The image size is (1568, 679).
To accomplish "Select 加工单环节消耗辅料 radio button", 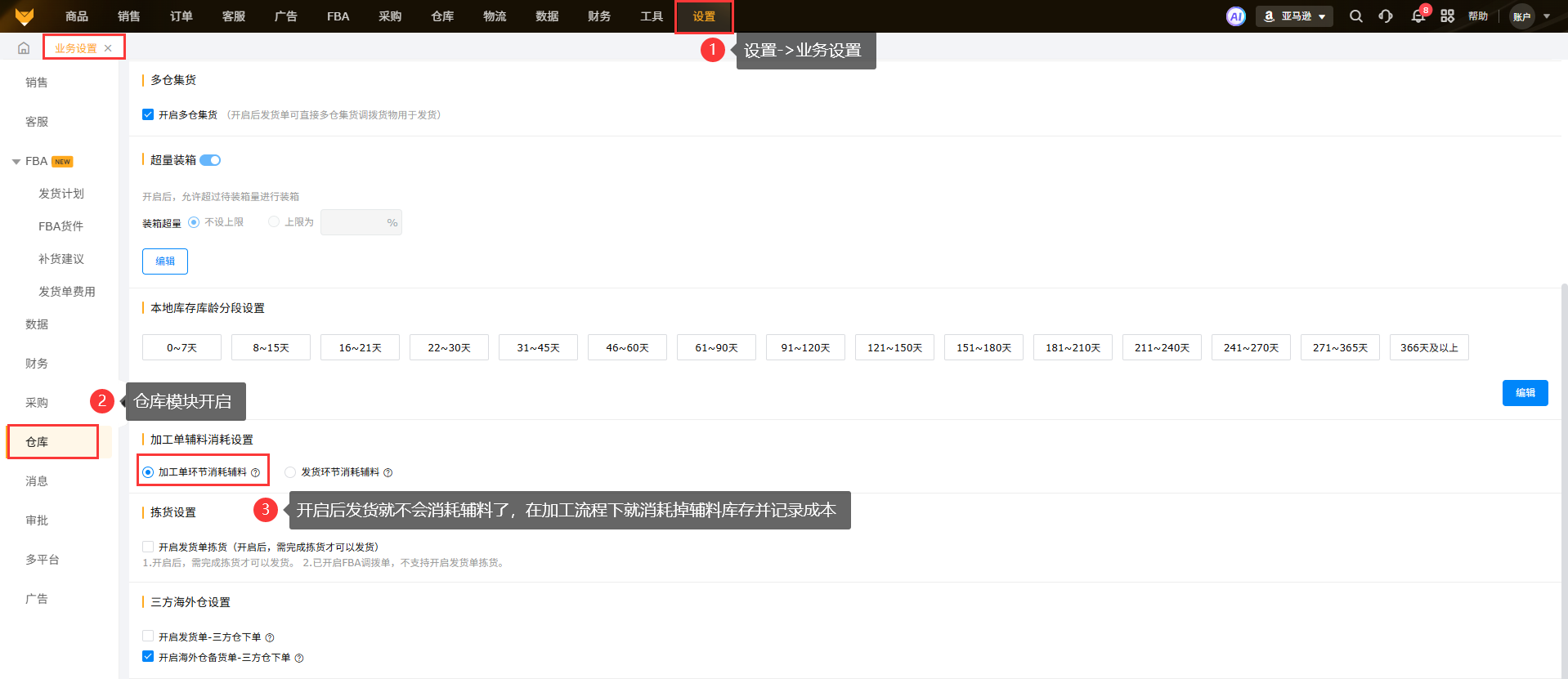I will 148,472.
